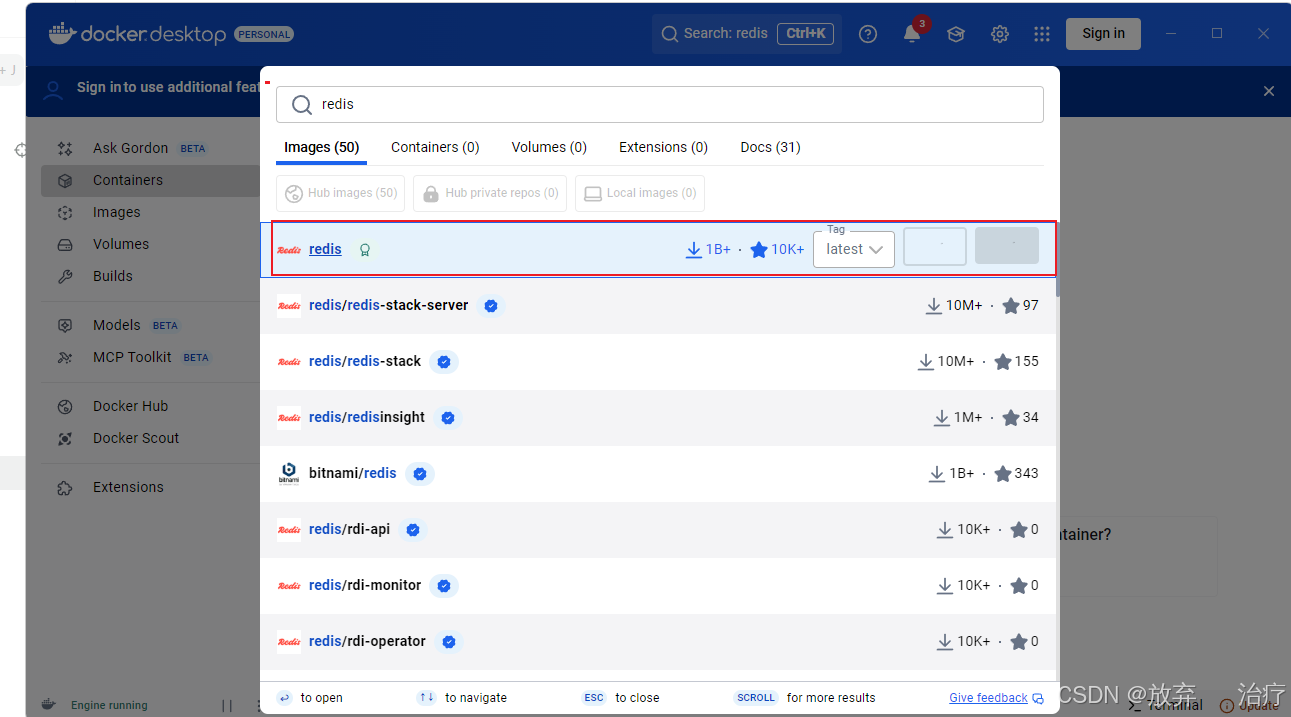The width and height of the screenshot is (1291, 717).
Task: Select the redis/rdi-monitor result
Action: [658, 585]
